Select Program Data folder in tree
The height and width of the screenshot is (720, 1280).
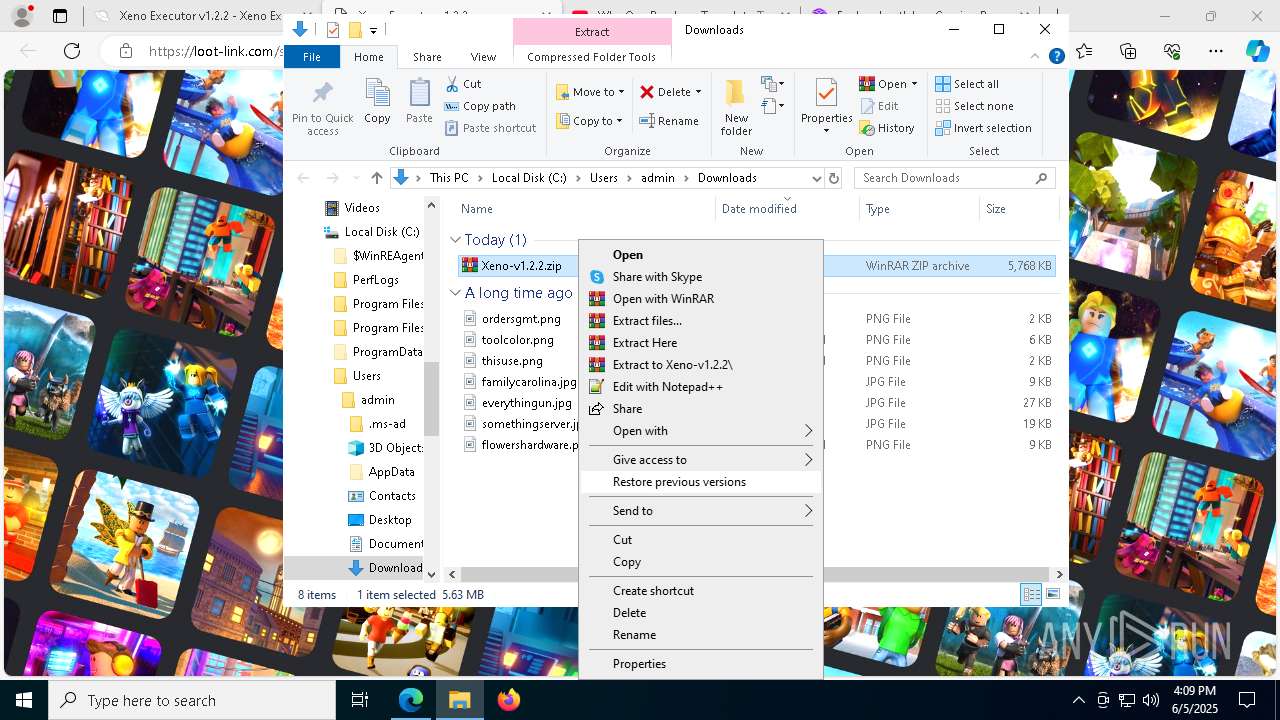click(x=387, y=352)
